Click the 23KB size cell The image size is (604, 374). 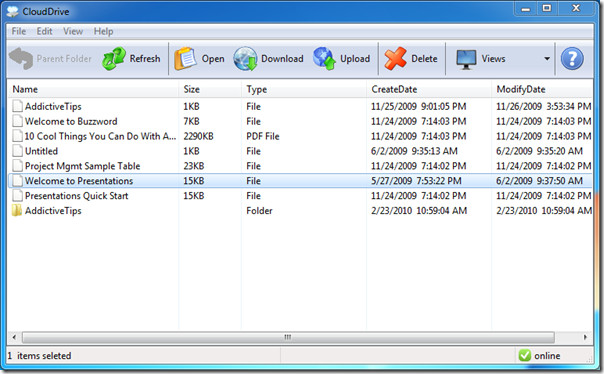pyautogui.click(x=193, y=166)
